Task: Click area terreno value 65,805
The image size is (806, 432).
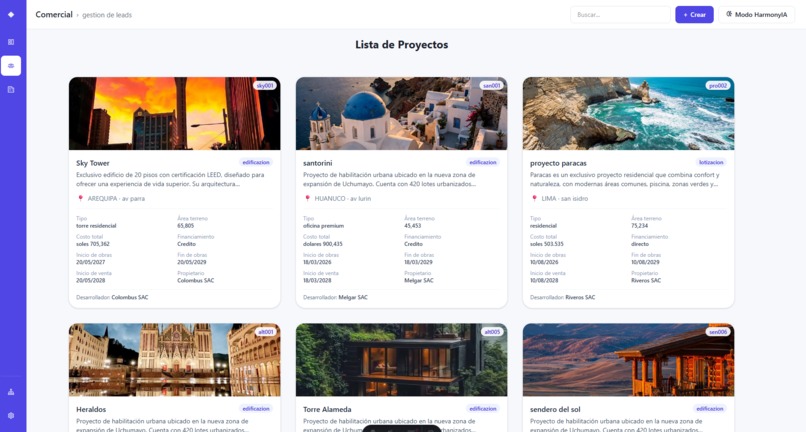Action: pyautogui.click(x=186, y=226)
